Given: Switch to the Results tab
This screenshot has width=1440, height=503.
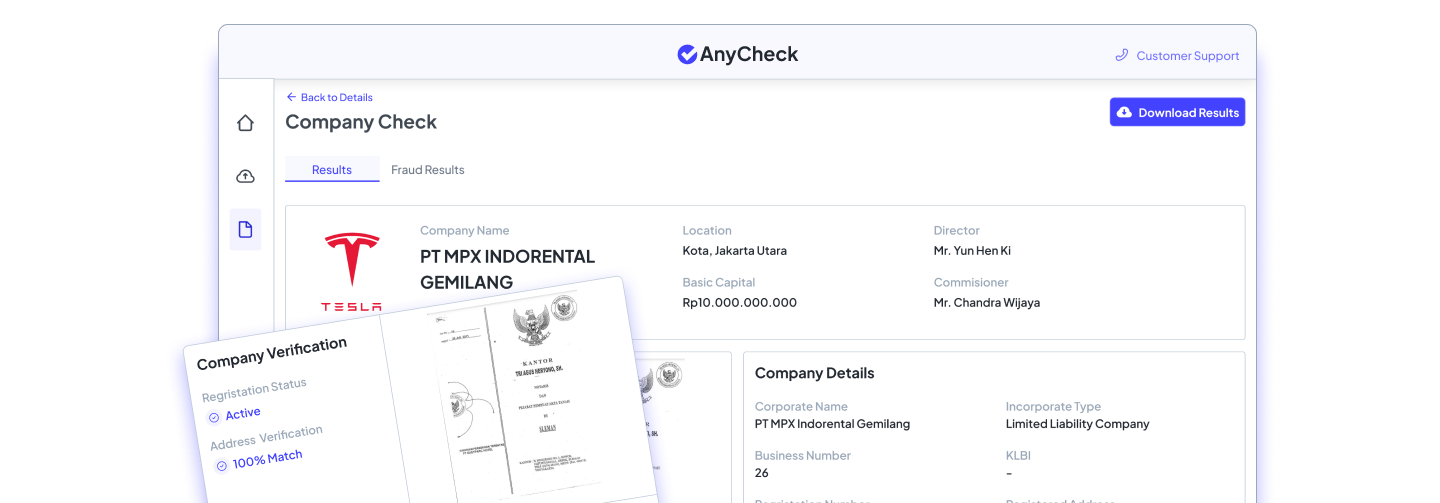Looking at the screenshot, I should point(332,170).
